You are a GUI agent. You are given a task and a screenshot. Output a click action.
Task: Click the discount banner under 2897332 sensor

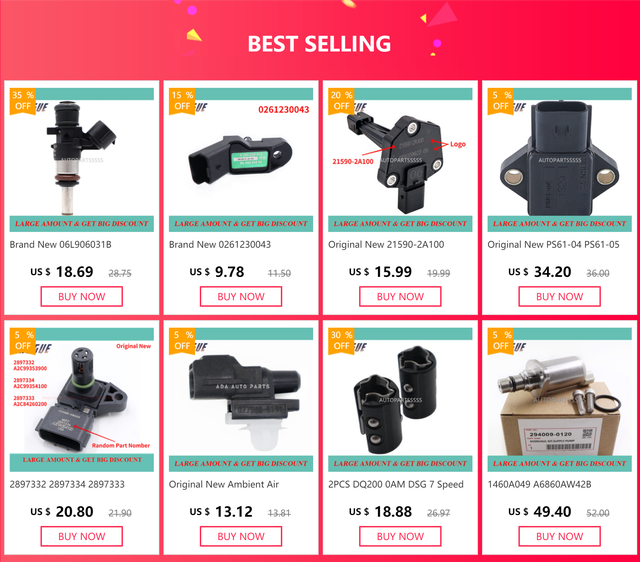click(x=82, y=460)
